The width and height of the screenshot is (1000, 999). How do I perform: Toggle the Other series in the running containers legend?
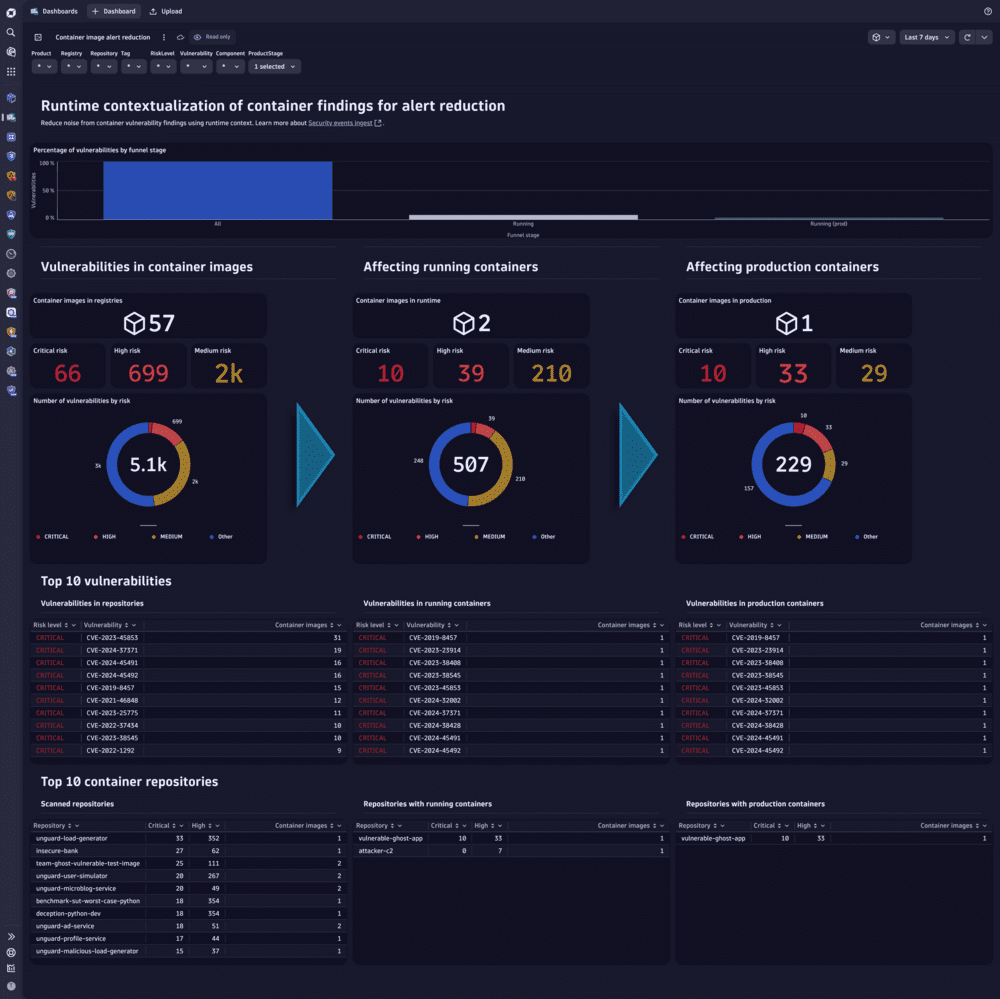coord(547,536)
